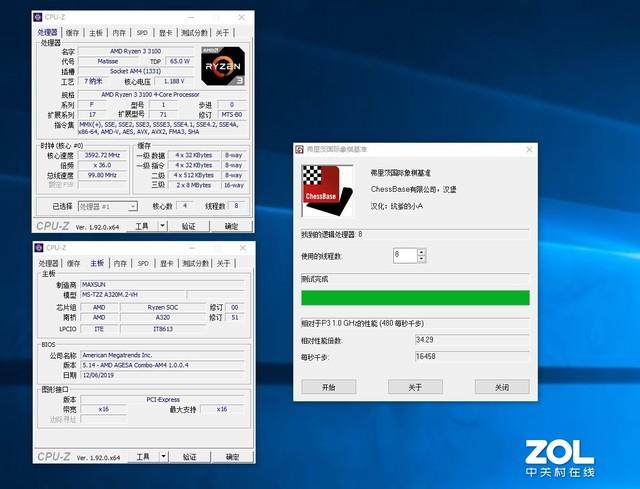
Task: Select 内存 tab in mainboard window
Action: (120, 263)
